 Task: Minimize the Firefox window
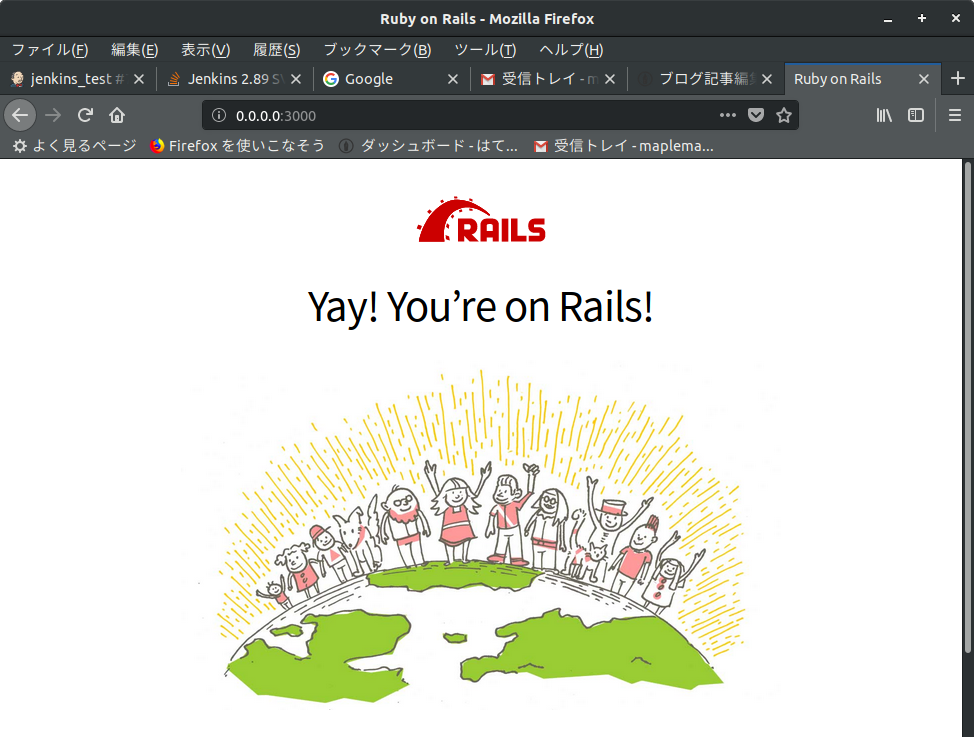tap(888, 19)
